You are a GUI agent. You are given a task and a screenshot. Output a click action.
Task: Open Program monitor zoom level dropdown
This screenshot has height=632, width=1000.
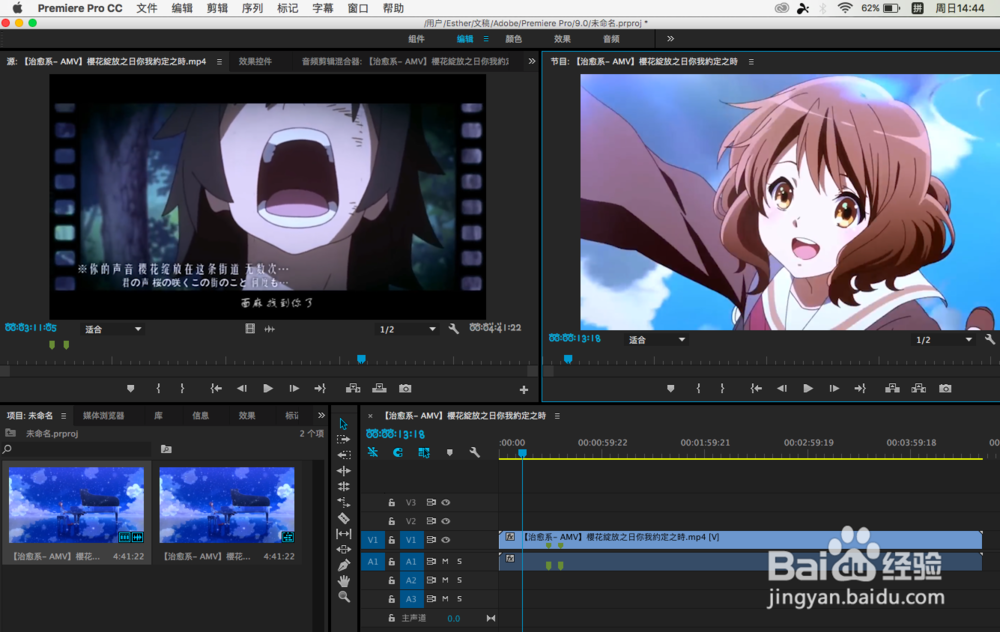point(656,340)
